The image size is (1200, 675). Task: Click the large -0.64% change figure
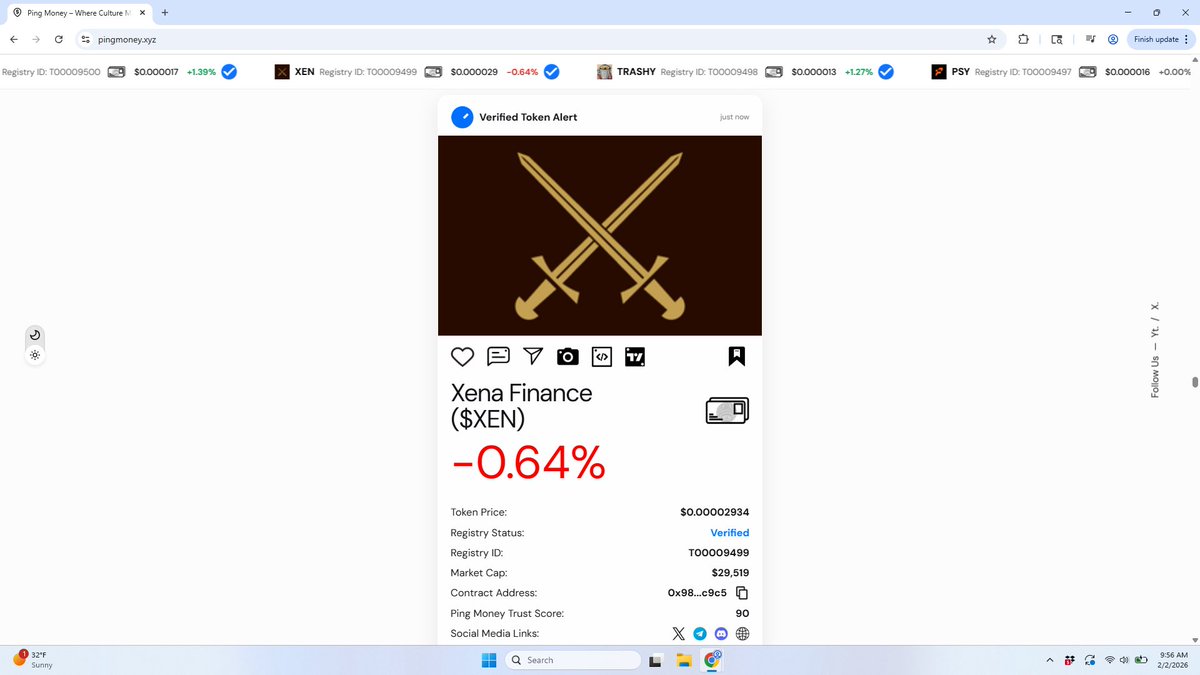(x=529, y=462)
